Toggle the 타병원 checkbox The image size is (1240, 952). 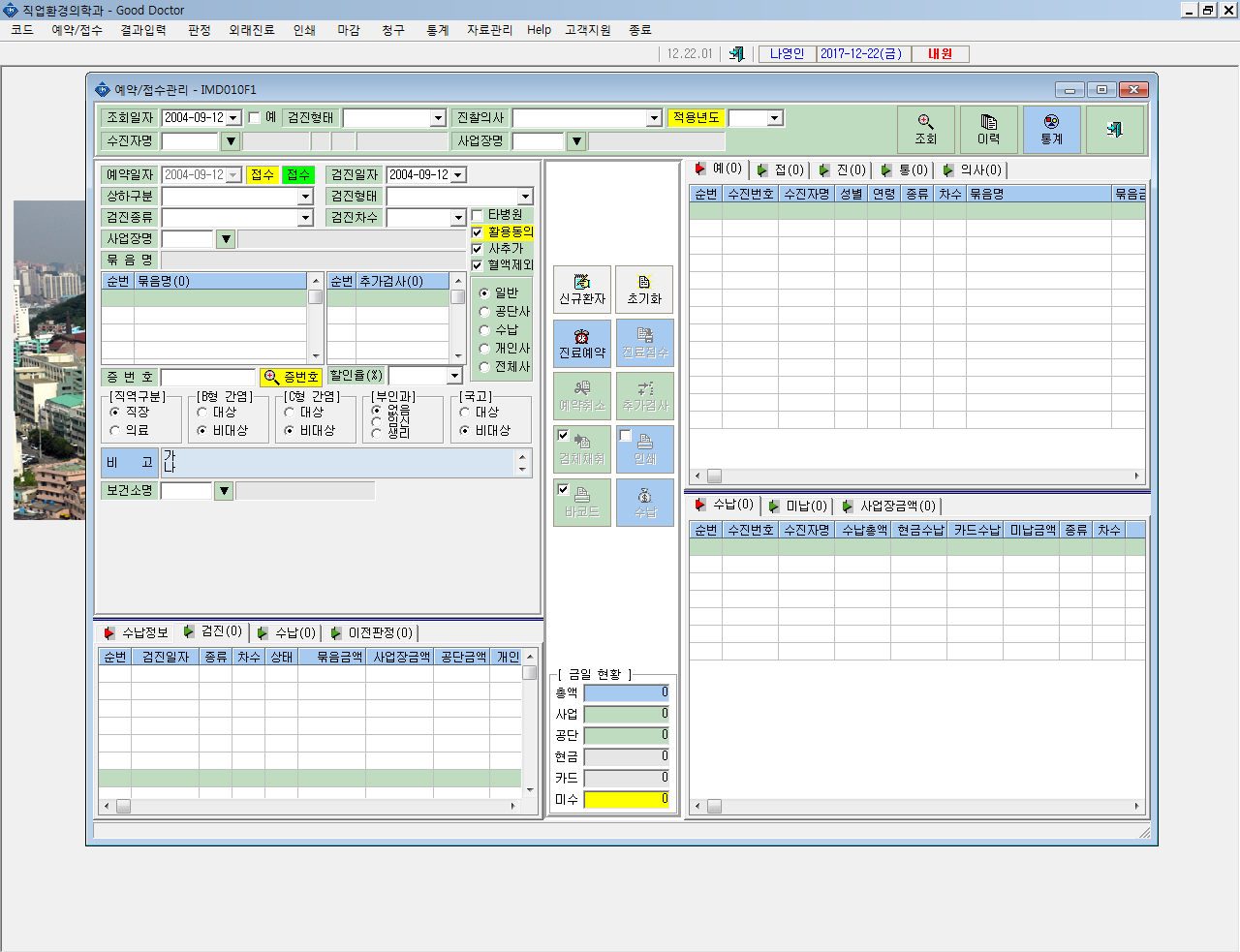(478, 215)
